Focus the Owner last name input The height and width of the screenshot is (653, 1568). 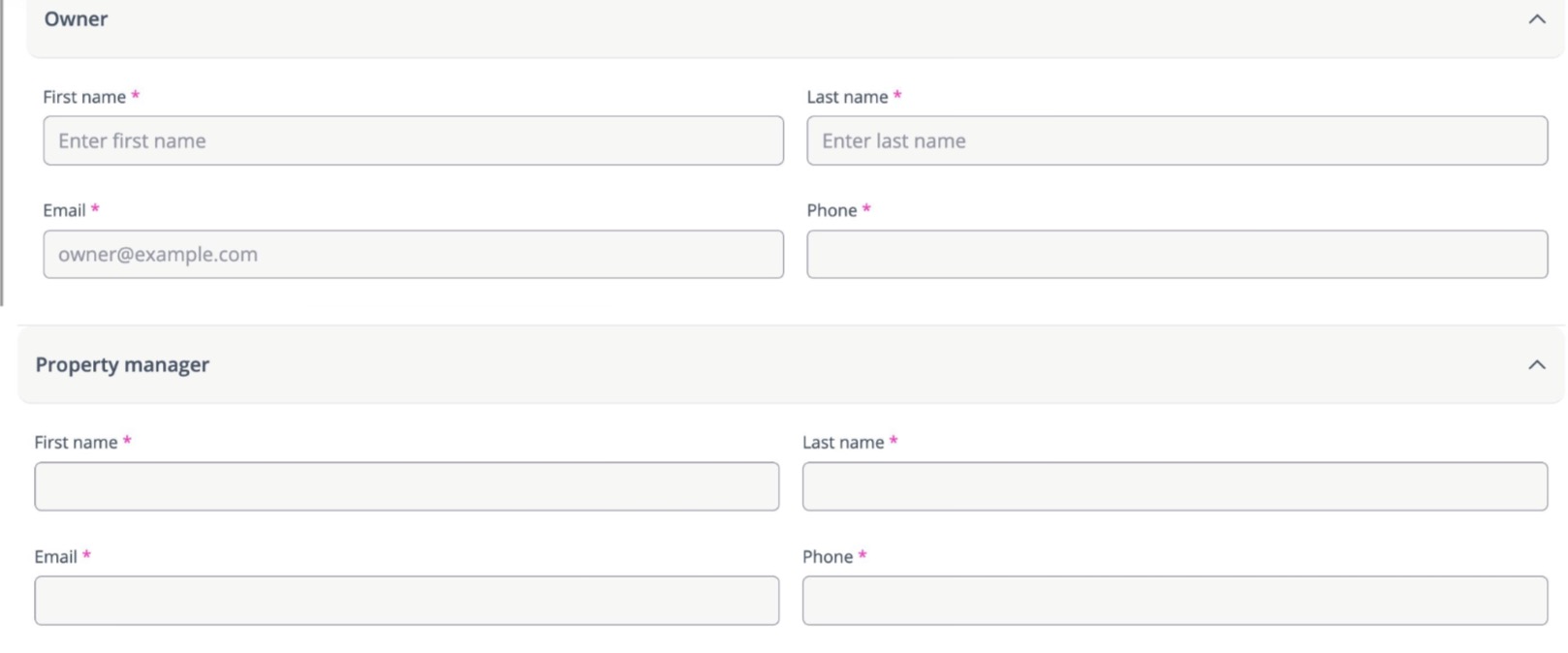tap(1176, 140)
